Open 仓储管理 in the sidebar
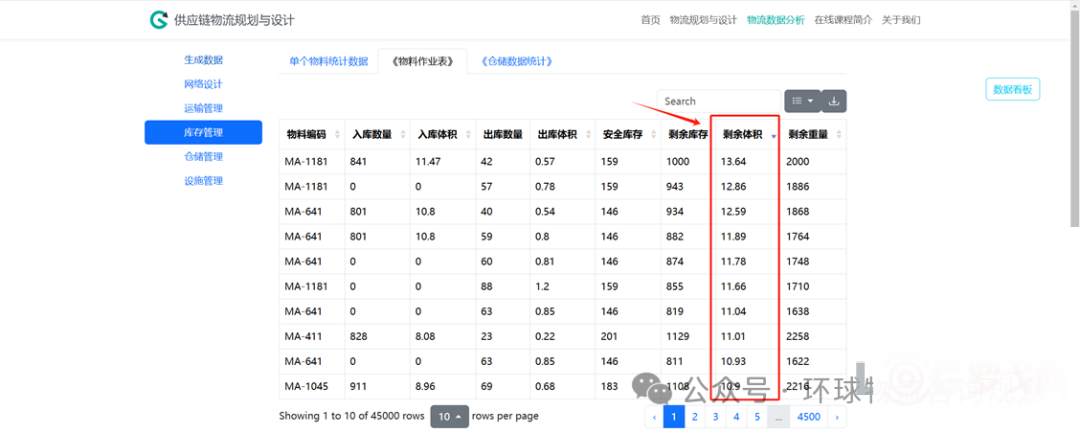Image resolution: width=1080 pixels, height=433 pixels. point(203,156)
